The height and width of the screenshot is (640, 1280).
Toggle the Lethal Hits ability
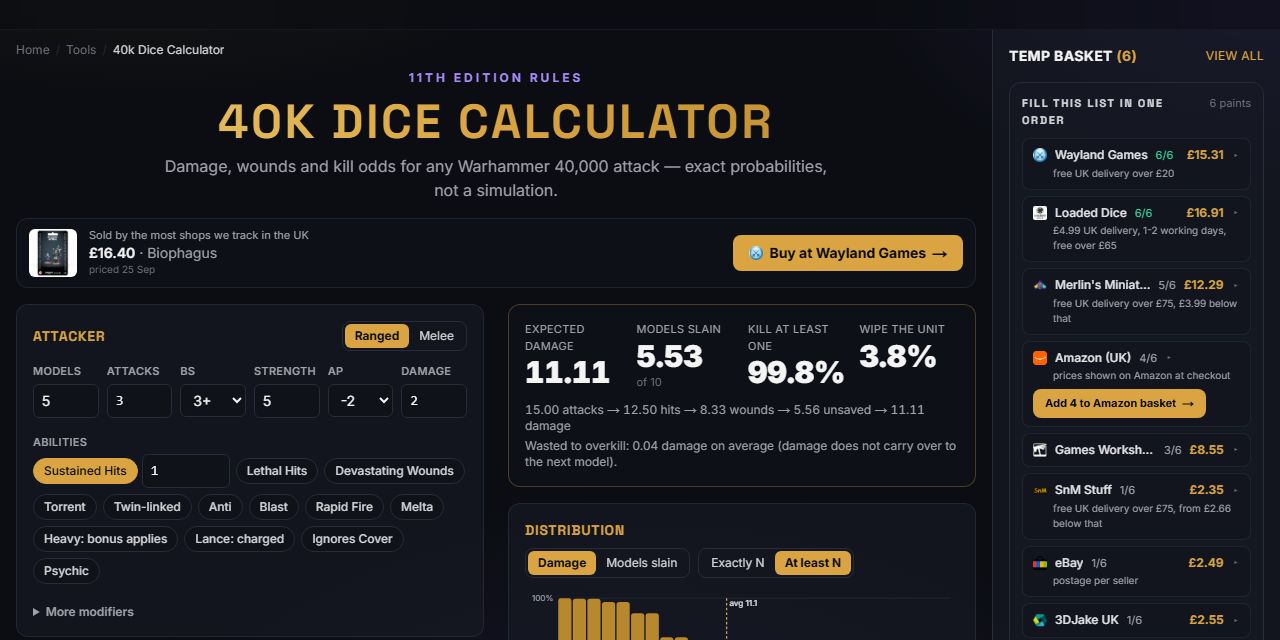tap(277, 471)
